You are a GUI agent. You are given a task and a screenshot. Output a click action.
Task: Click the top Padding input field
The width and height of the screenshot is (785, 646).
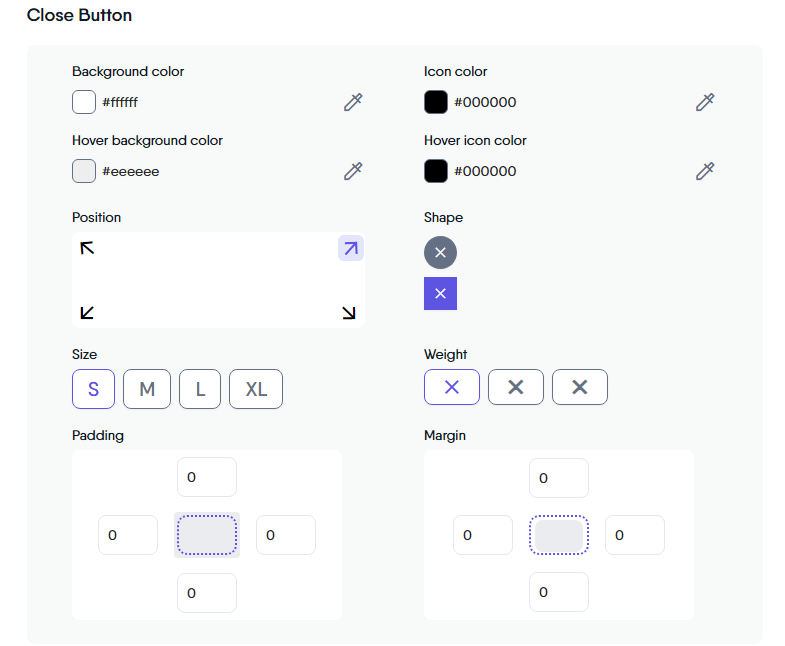point(207,477)
